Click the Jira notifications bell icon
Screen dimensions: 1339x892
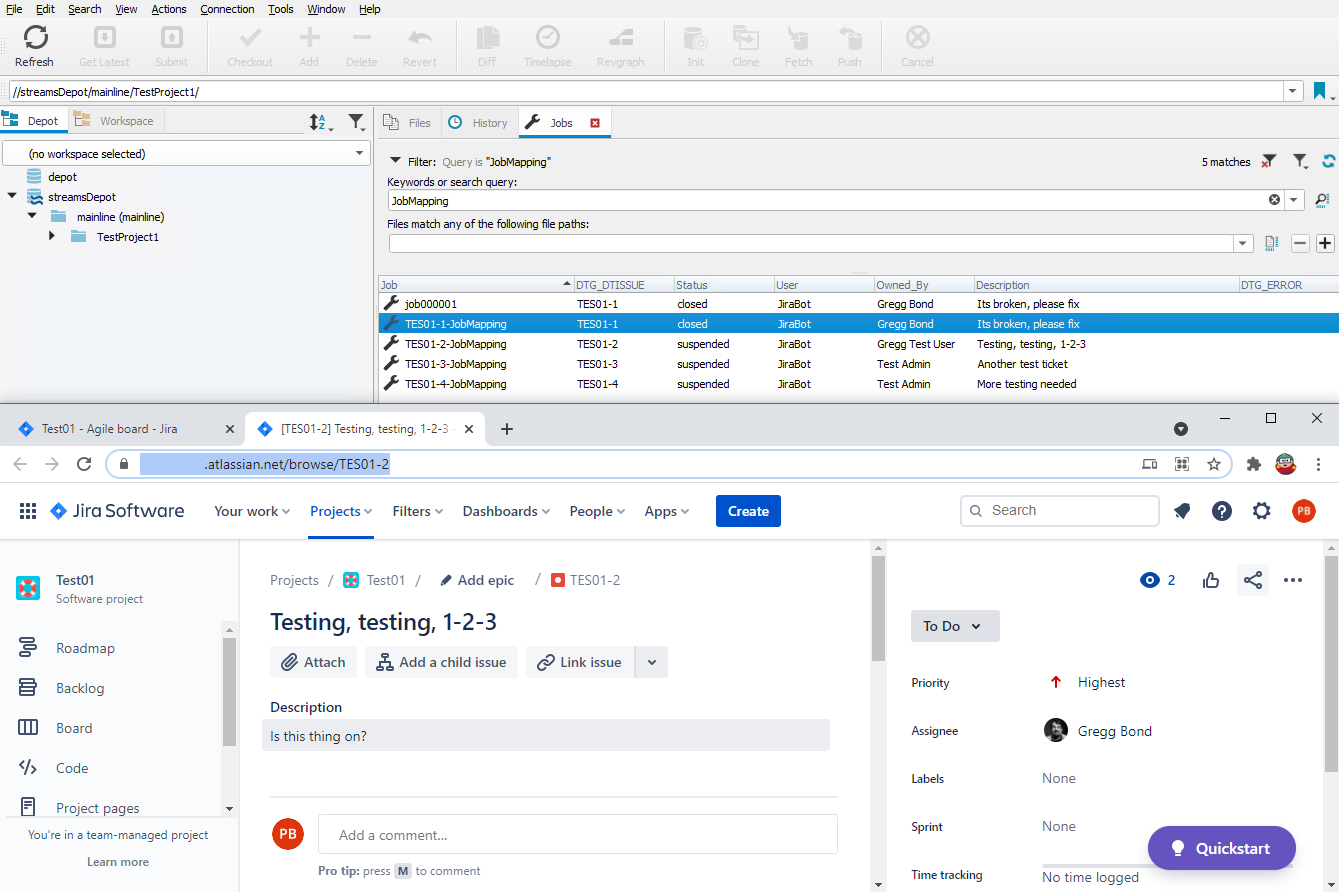(1182, 511)
